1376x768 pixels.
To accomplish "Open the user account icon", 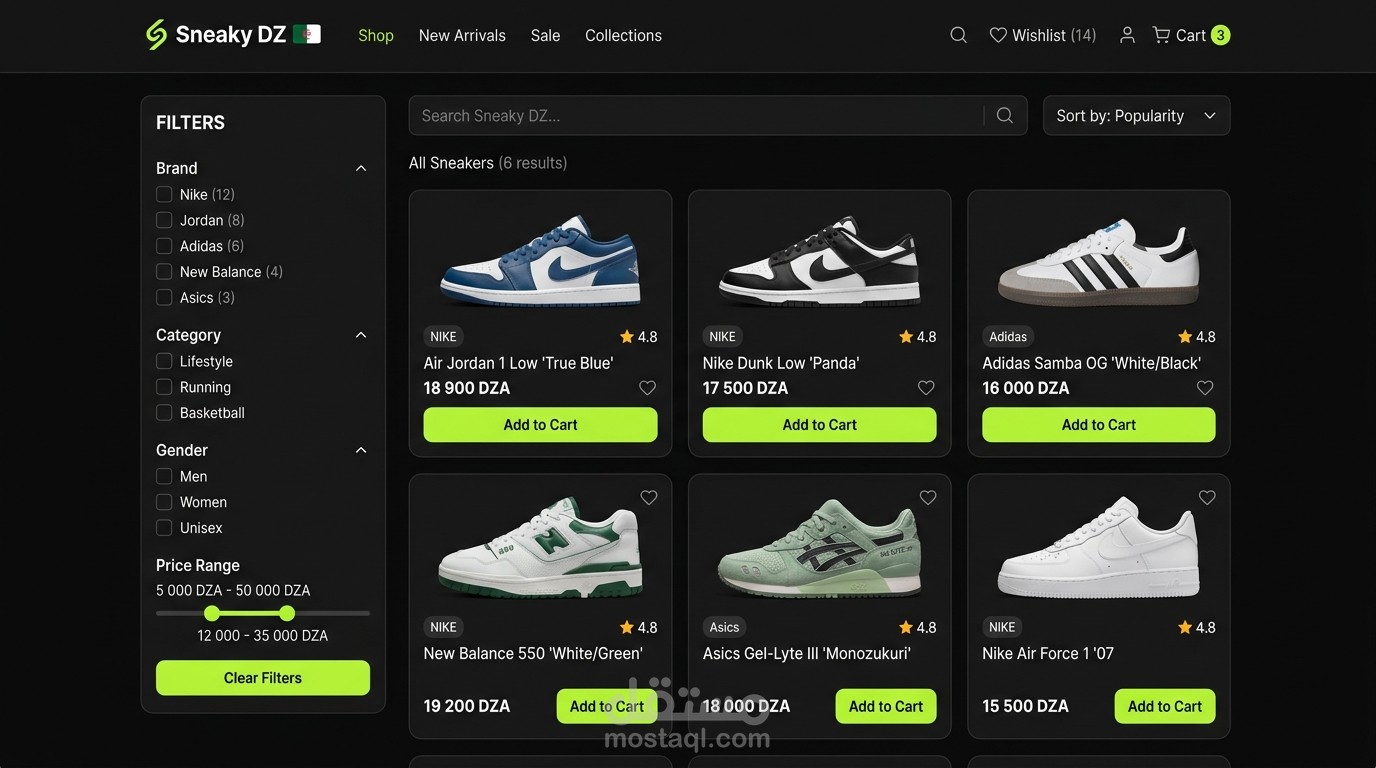I will coord(1127,35).
